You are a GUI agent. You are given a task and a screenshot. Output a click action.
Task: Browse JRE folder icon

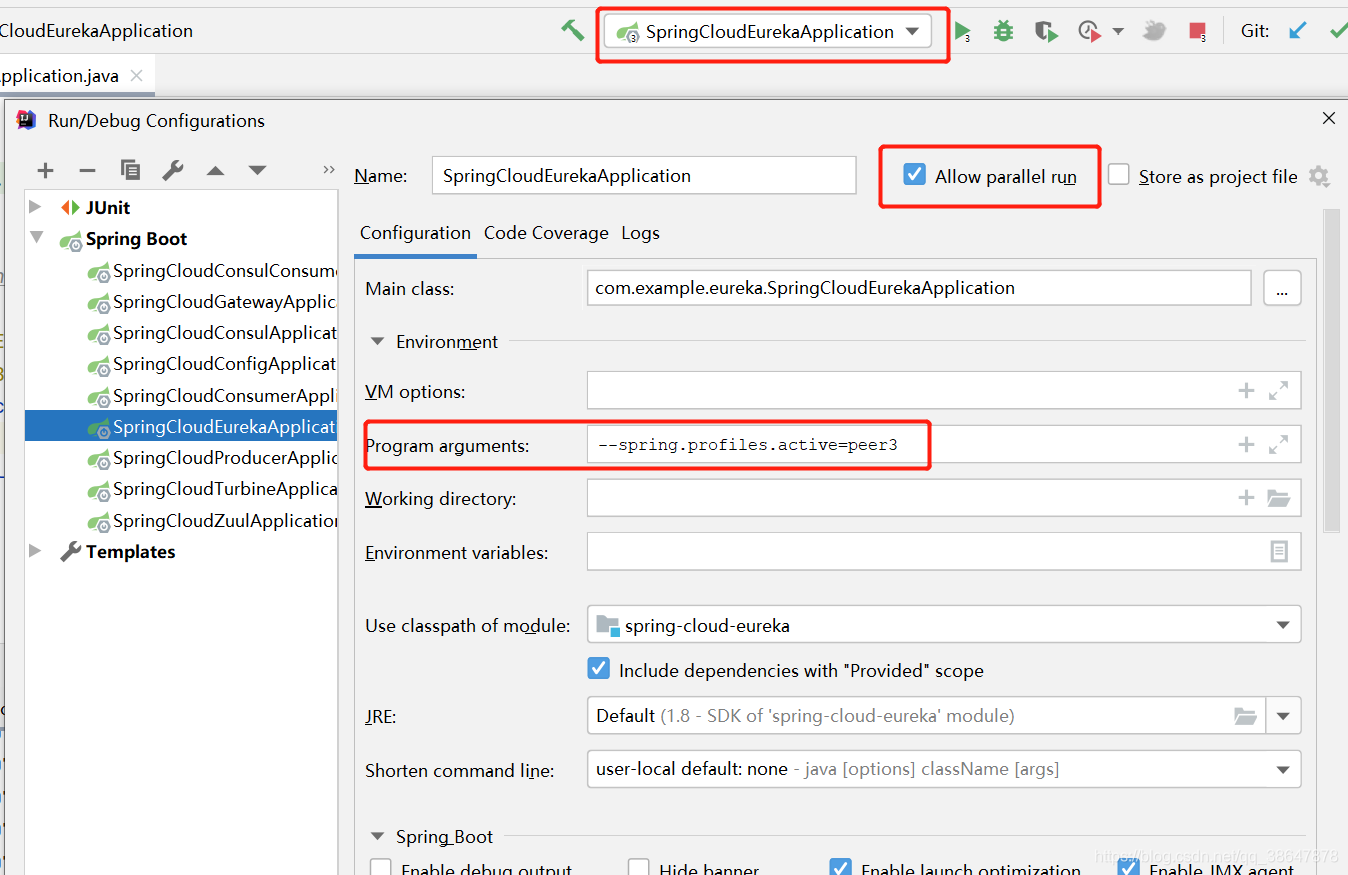[x=1245, y=716]
